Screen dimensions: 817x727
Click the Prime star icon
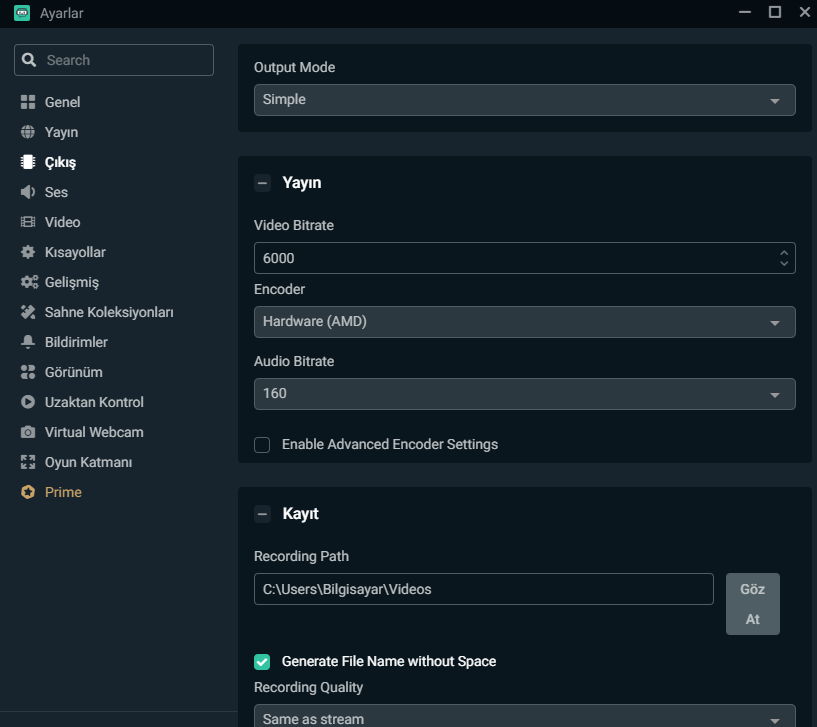(28, 492)
